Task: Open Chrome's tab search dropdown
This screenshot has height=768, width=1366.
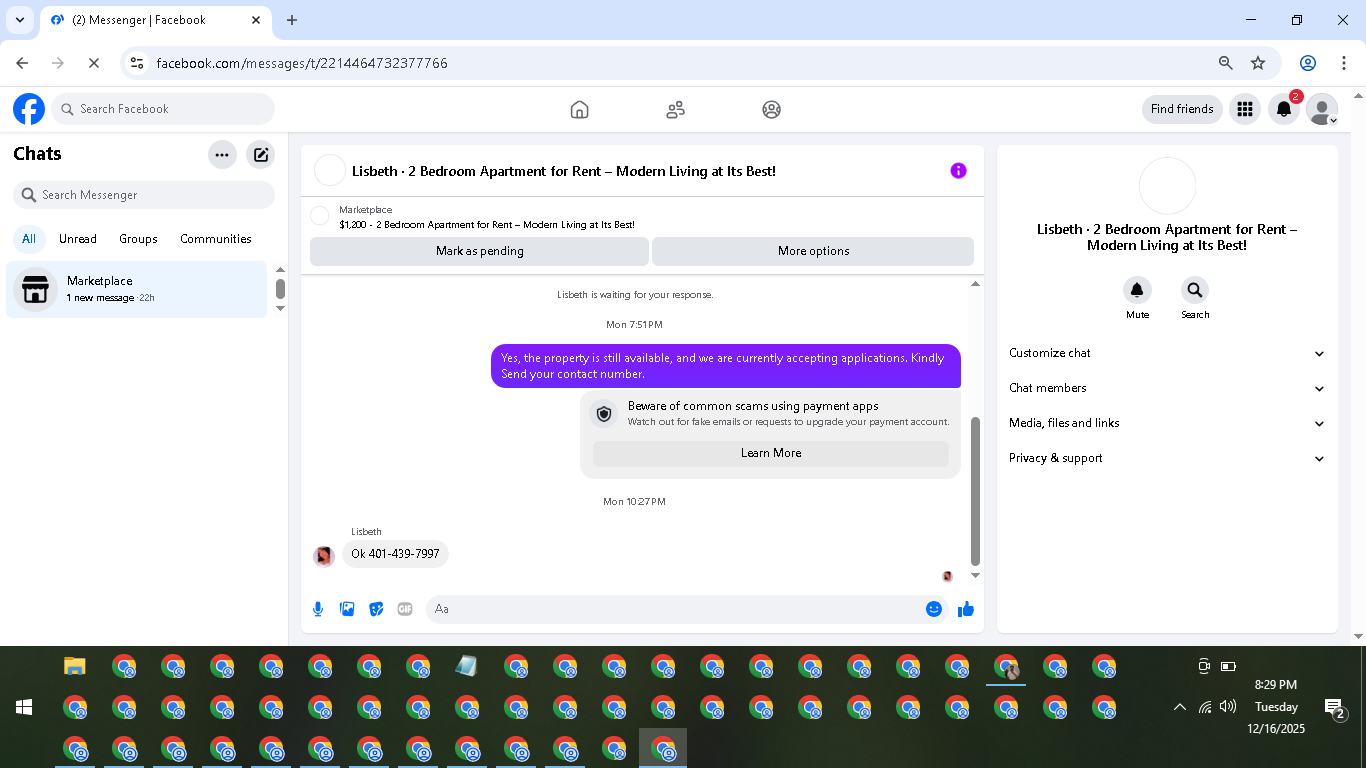Action: 19,20
